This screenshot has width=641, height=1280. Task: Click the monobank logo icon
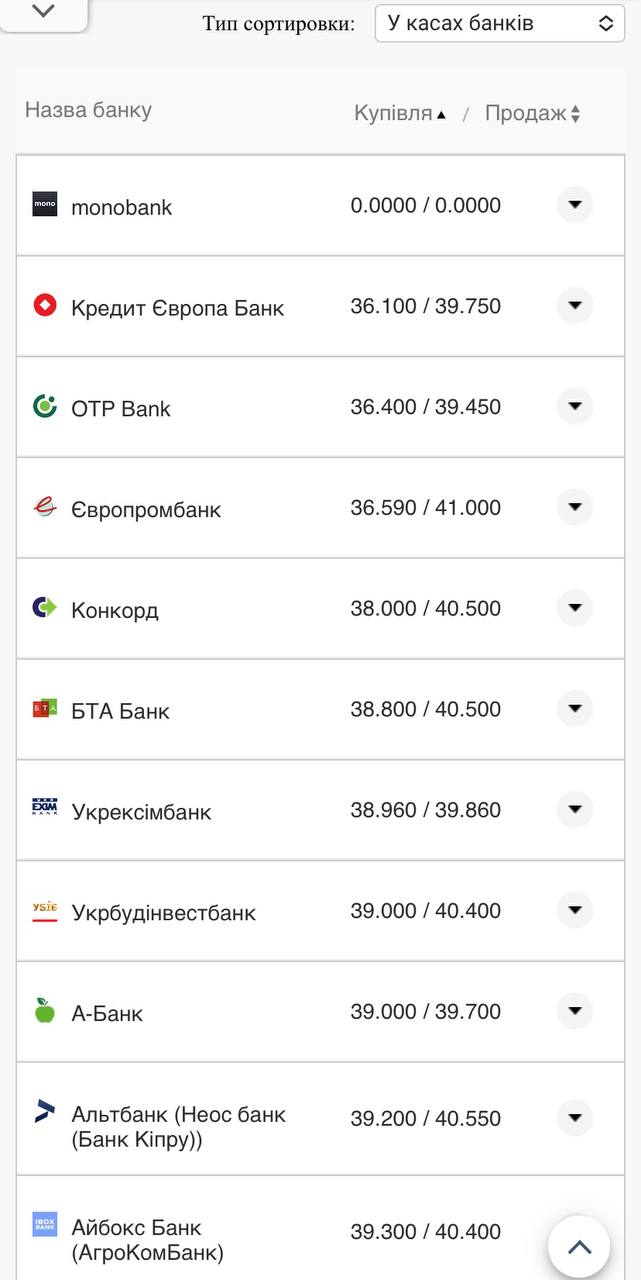[44, 205]
